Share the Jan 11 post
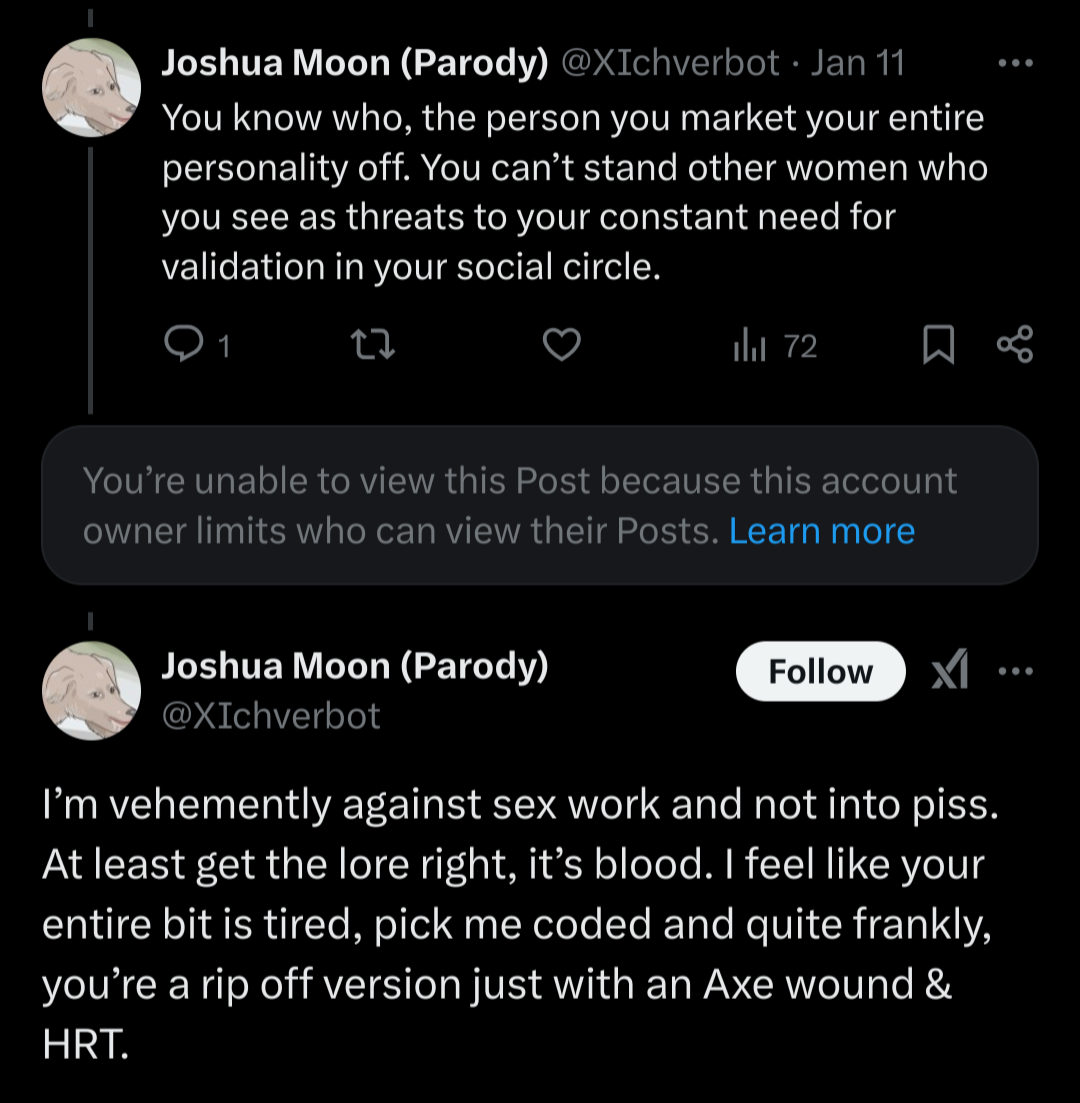Viewport: 1080px width, 1103px height. [x=1014, y=346]
